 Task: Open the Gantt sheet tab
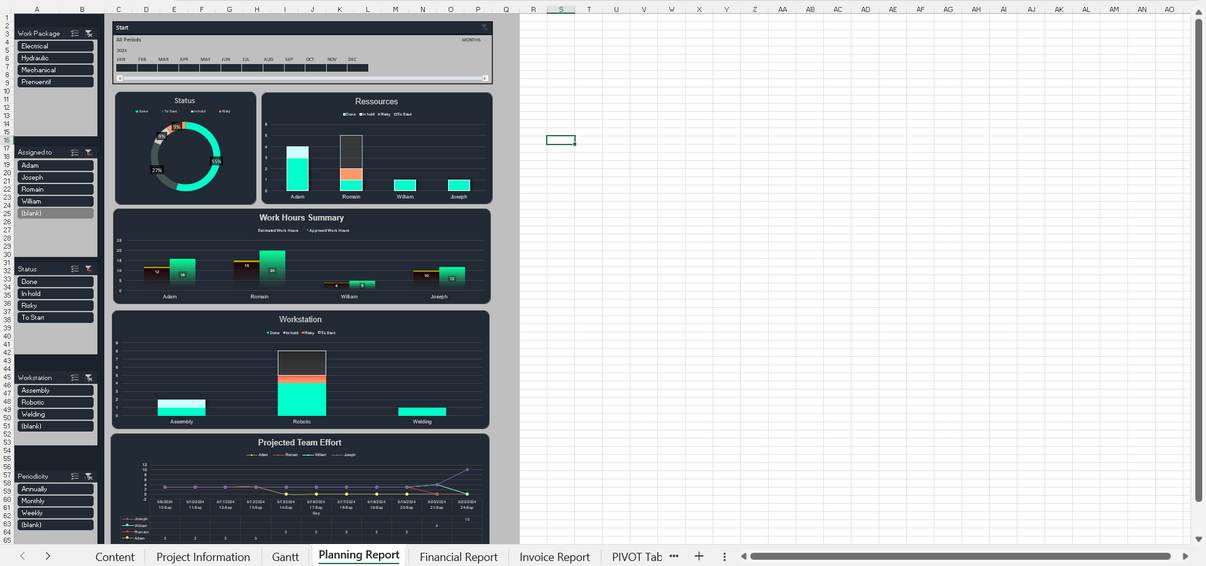tap(285, 557)
